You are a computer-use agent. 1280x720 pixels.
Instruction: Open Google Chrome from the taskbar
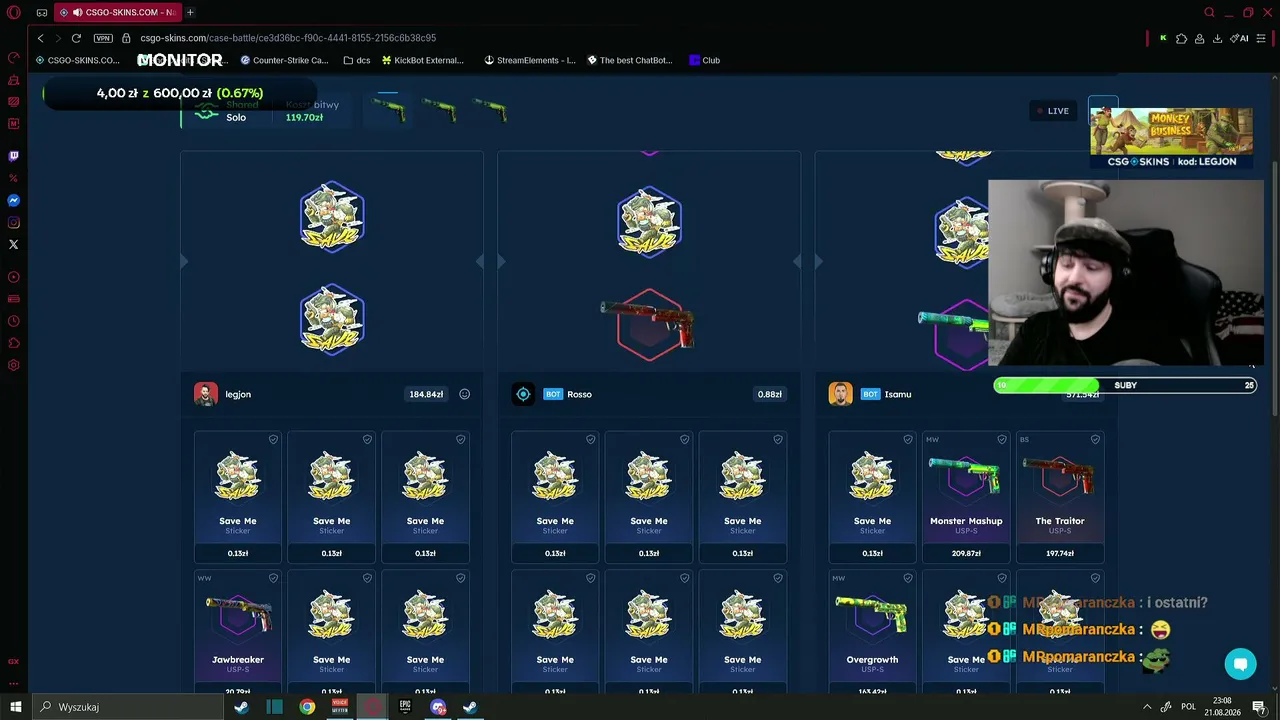click(307, 707)
